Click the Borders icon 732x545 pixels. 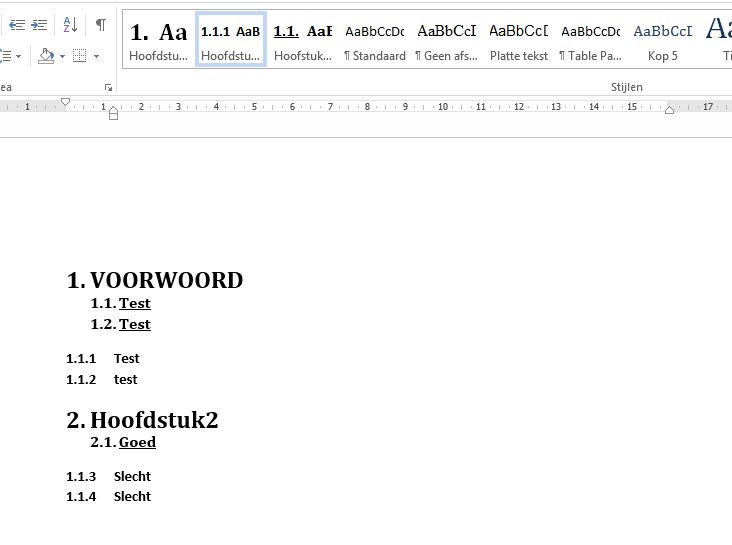click(x=80, y=56)
